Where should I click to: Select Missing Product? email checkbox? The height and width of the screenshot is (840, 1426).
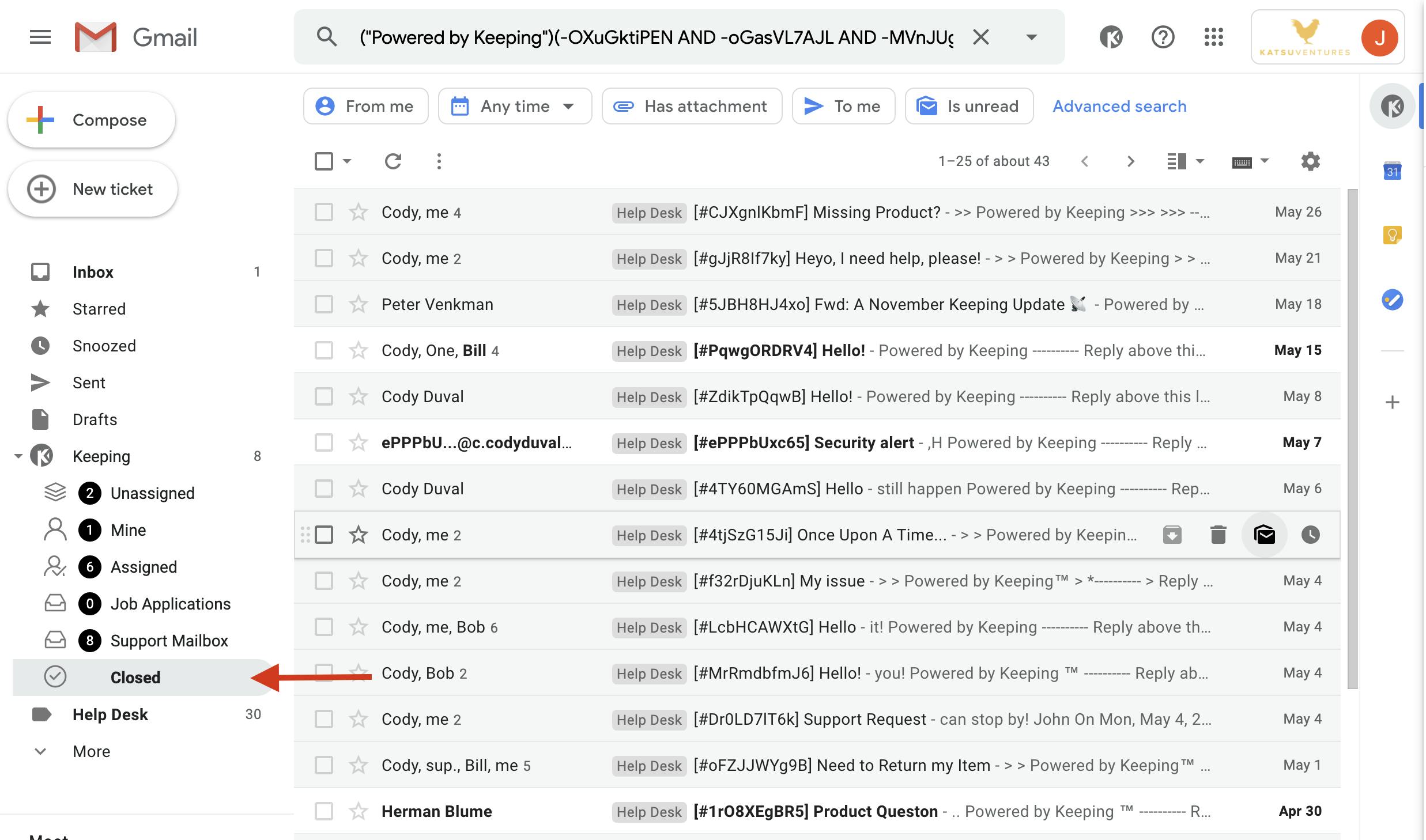pyautogui.click(x=324, y=212)
